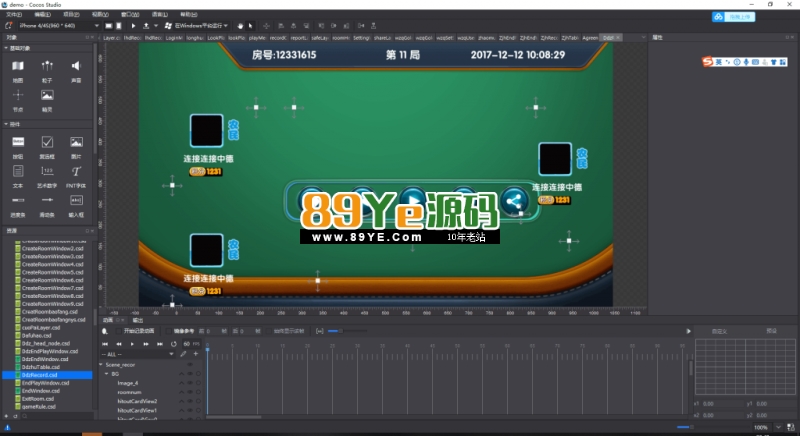The height and width of the screenshot is (436, 800).
Task: Toggle the always show frames checkbox
Action: click(268, 331)
